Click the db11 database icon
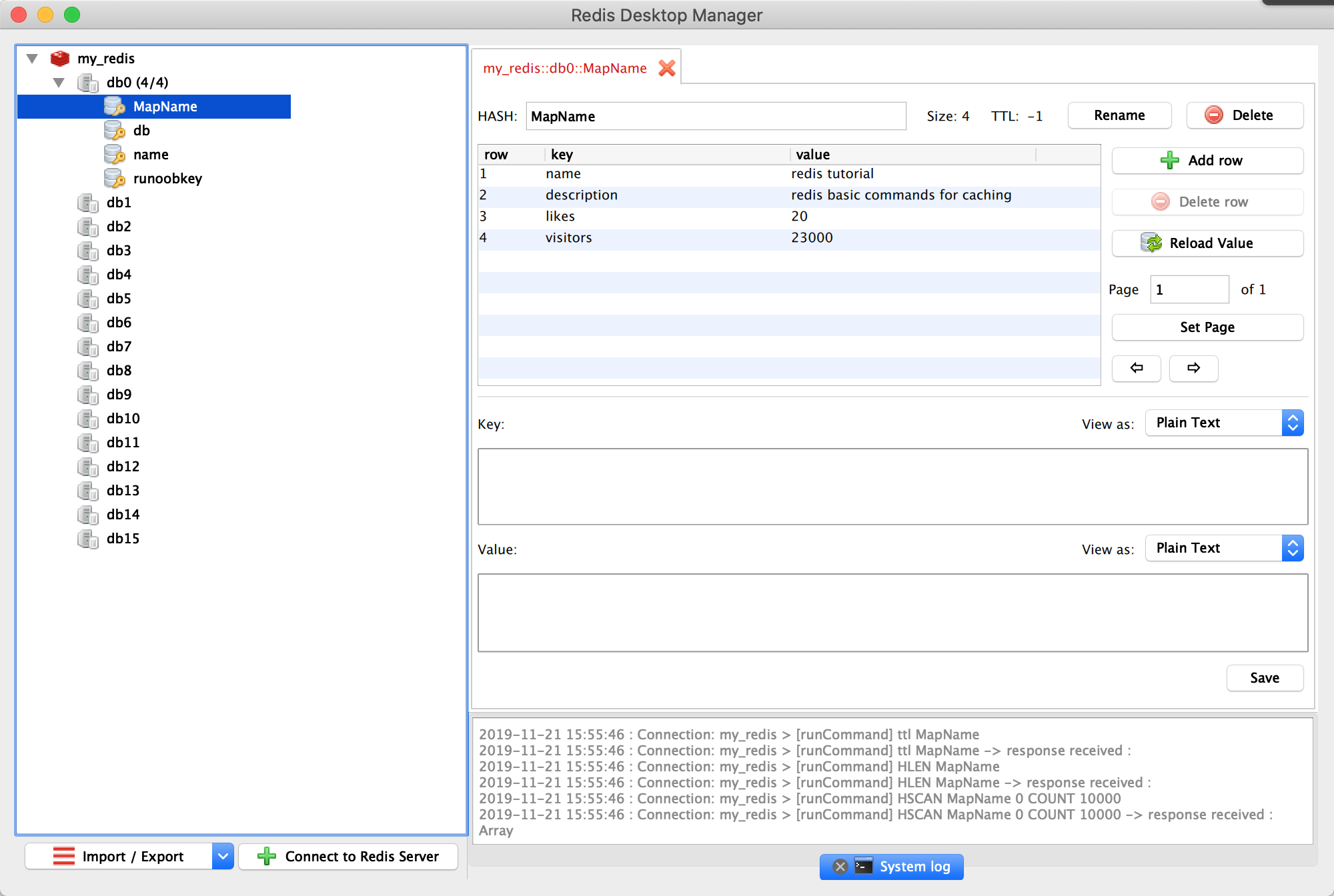The image size is (1334, 896). (88, 443)
